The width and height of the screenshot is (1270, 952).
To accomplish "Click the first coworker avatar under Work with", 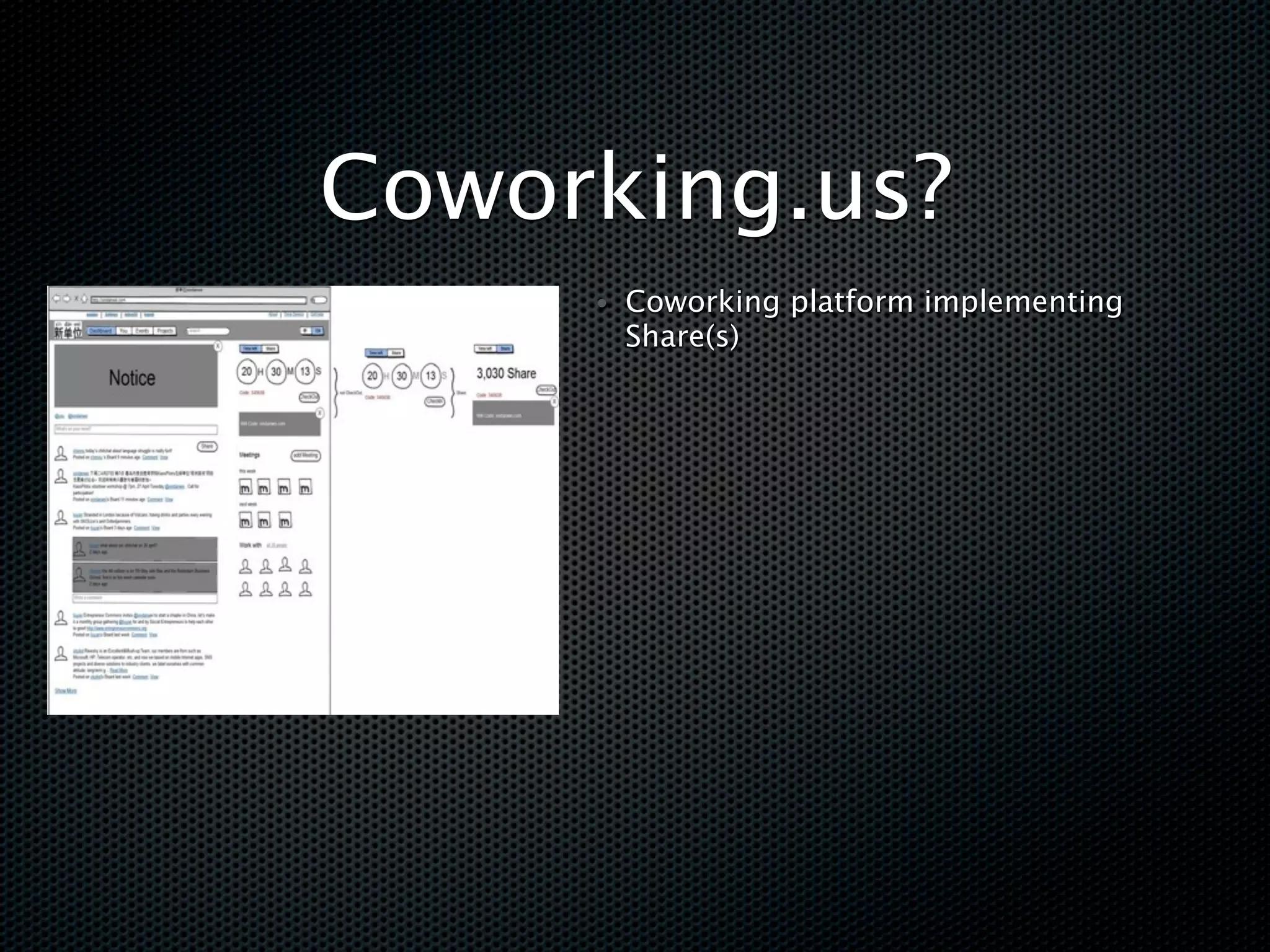I will point(246,566).
